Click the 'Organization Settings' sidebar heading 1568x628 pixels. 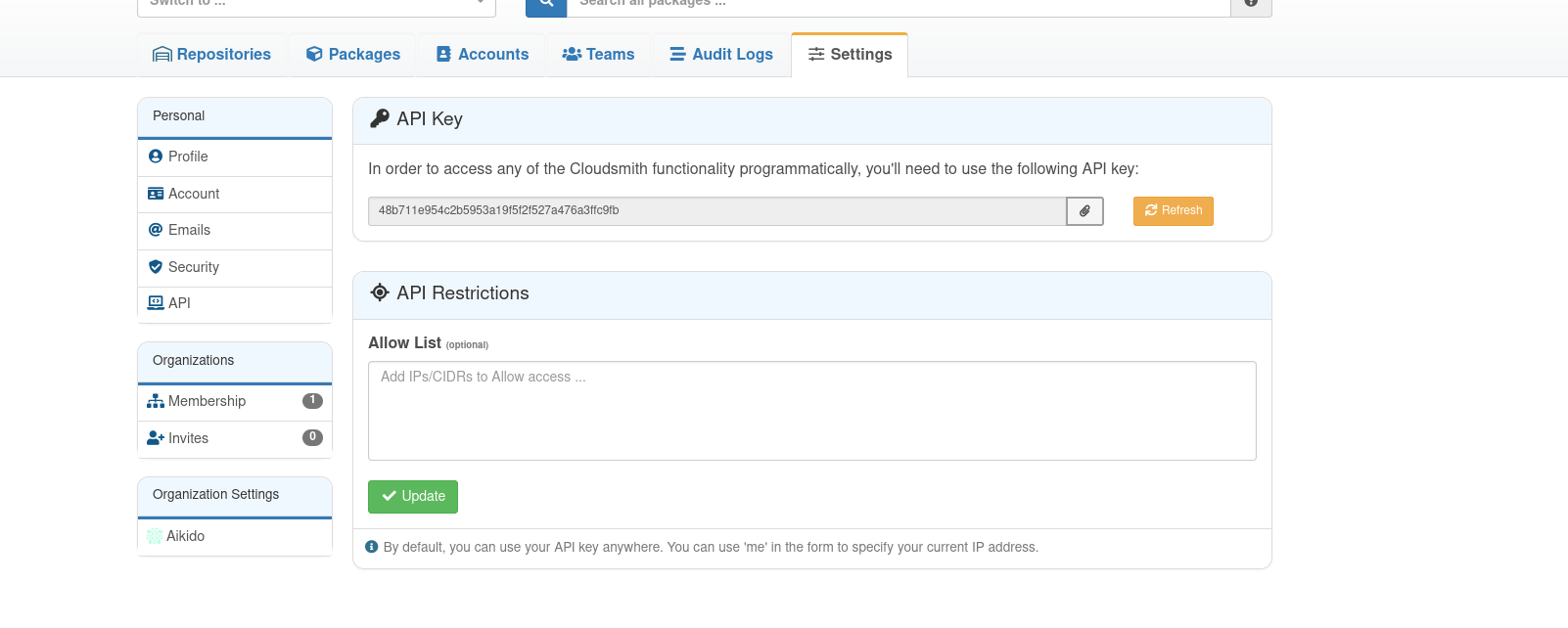[x=216, y=495]
